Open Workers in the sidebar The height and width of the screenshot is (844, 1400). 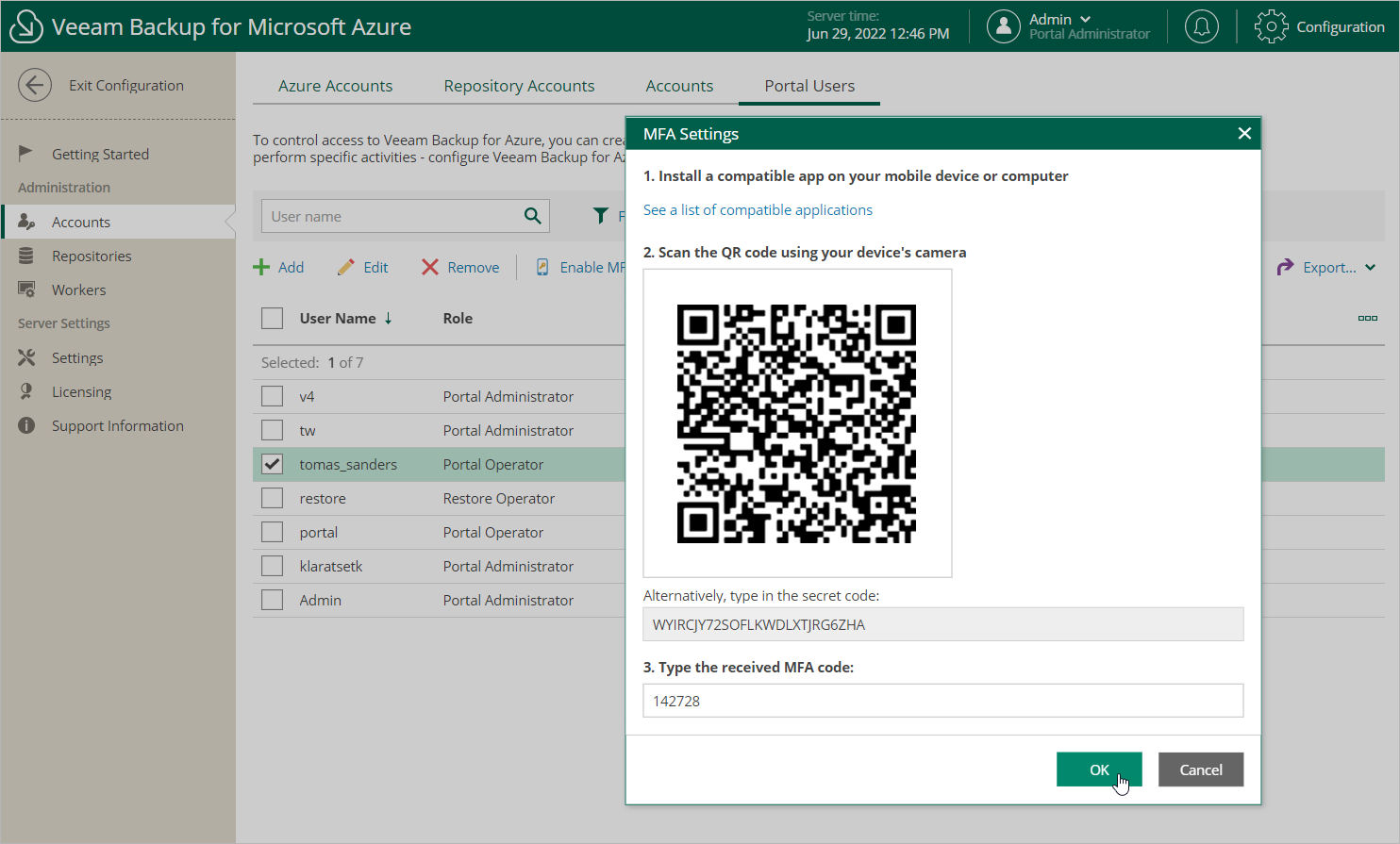78,290
